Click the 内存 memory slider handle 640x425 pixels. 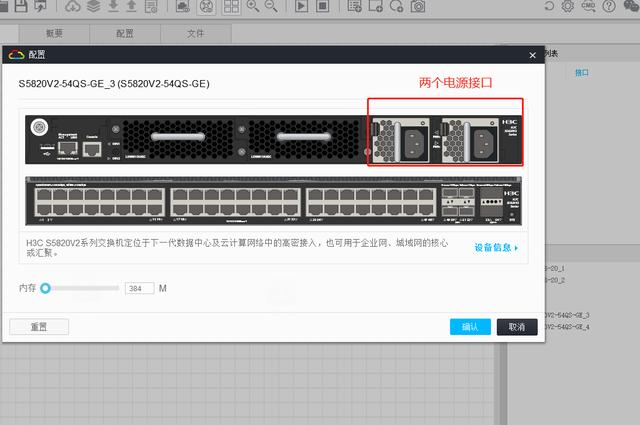[45, 288]
